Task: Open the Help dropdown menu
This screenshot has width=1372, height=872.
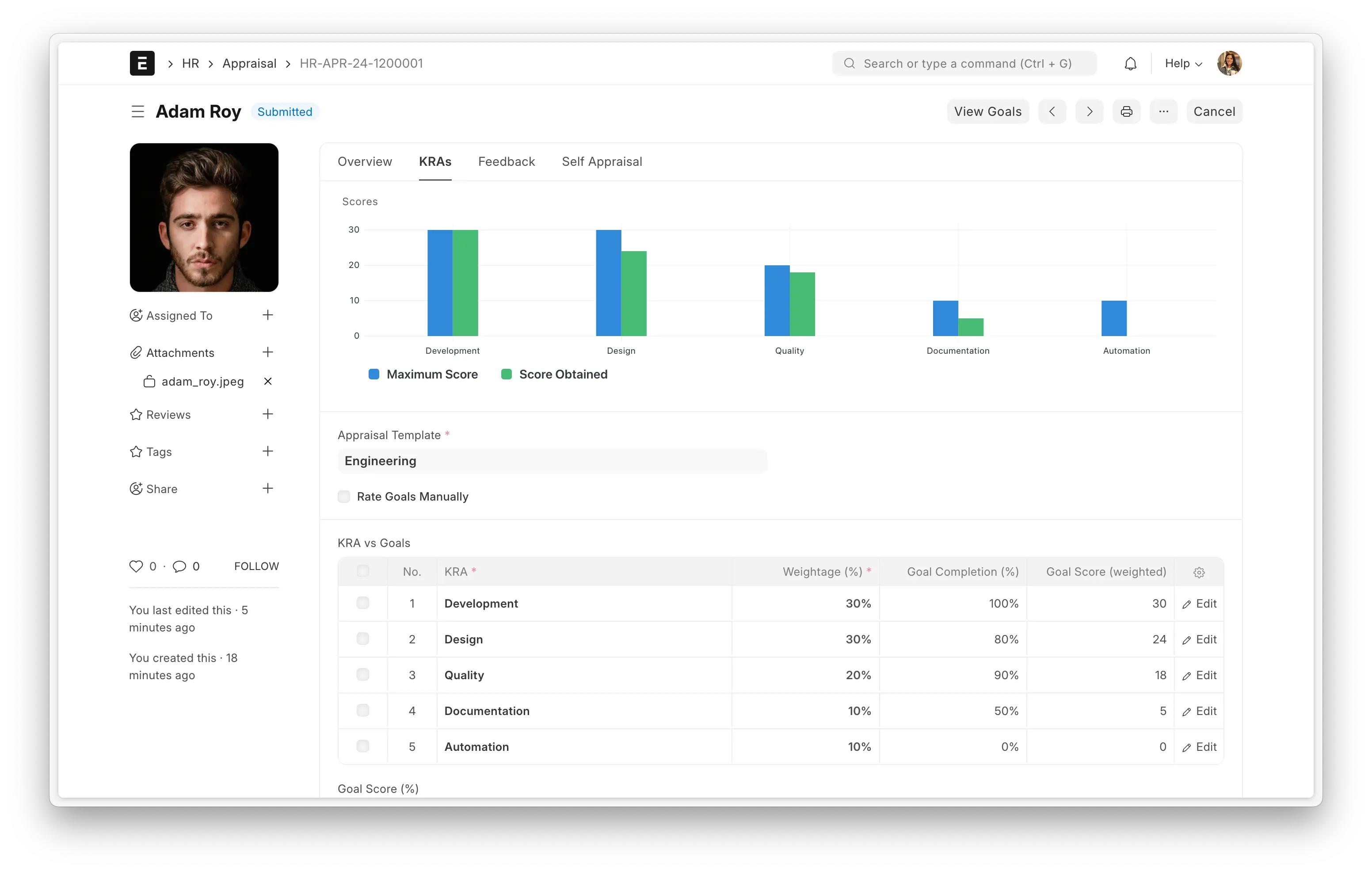Action: click(x=1183, y=64)
